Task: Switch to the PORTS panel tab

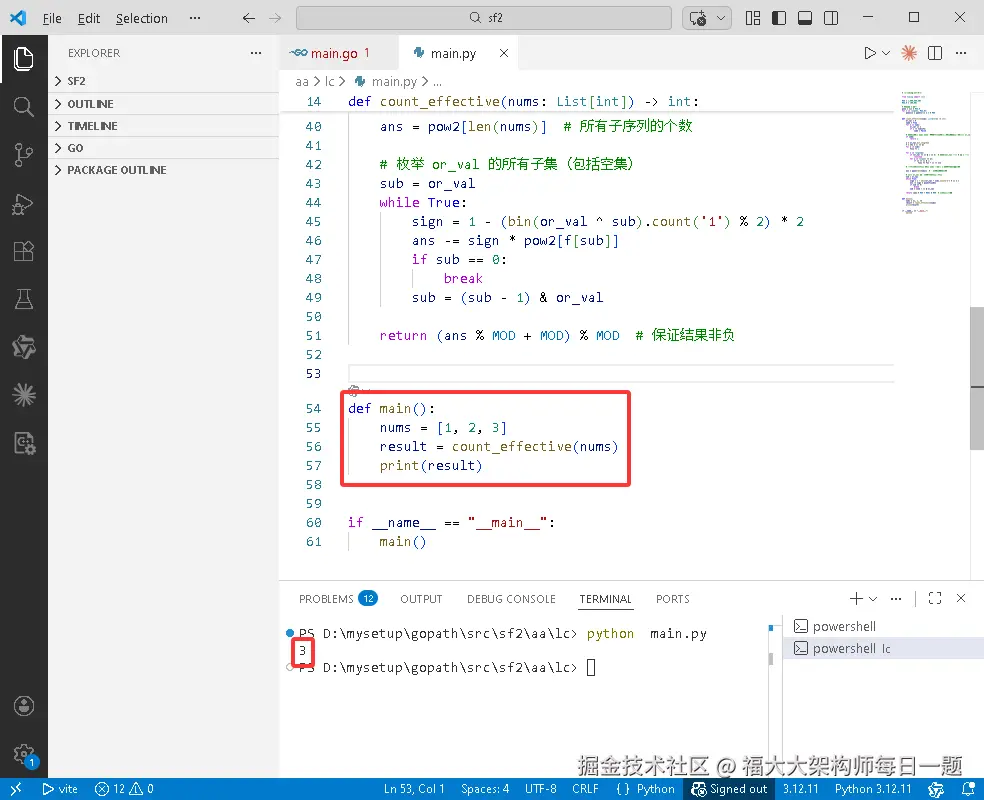Action: [672, 599]
